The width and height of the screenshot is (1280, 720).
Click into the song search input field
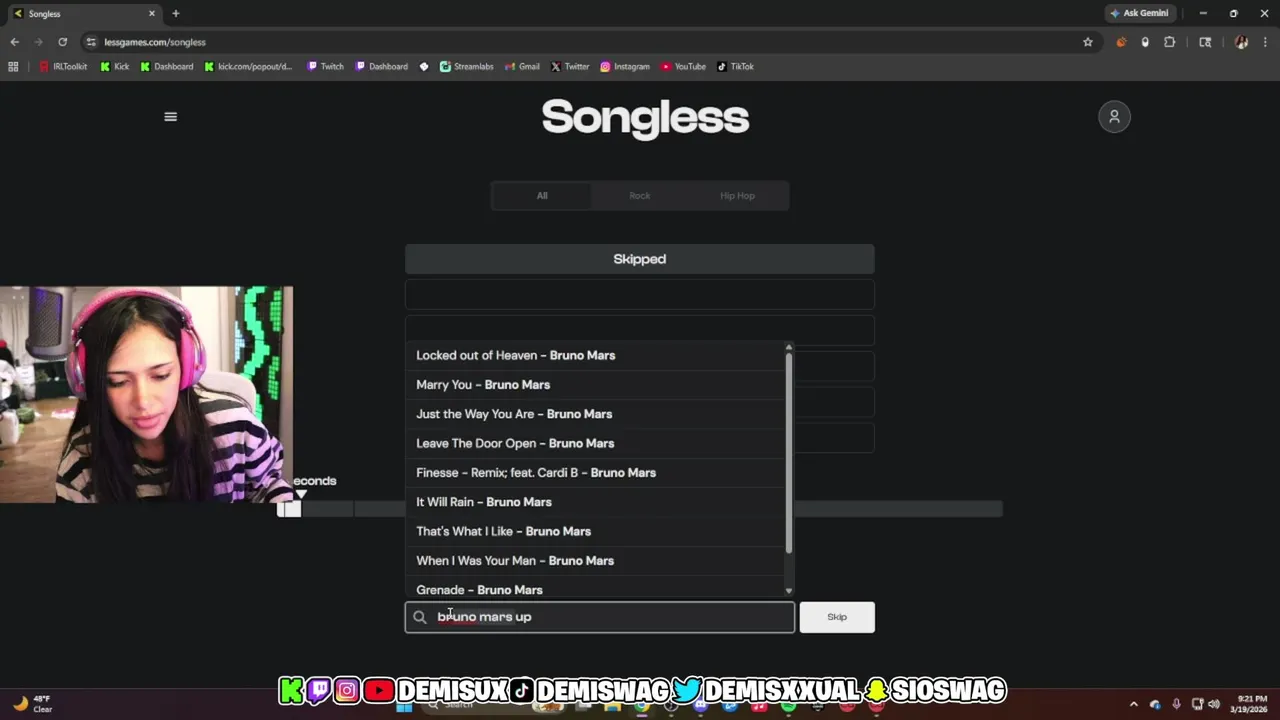[600, 617]
